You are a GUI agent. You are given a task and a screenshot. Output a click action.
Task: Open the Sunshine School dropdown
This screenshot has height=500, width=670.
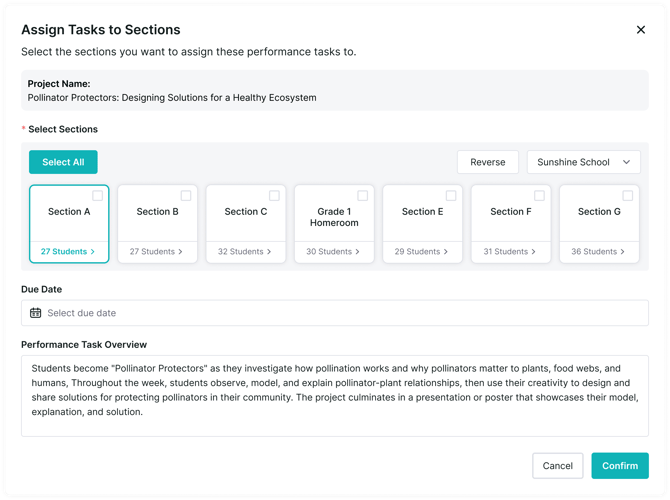pyautogui.click(x=584, y=162)
